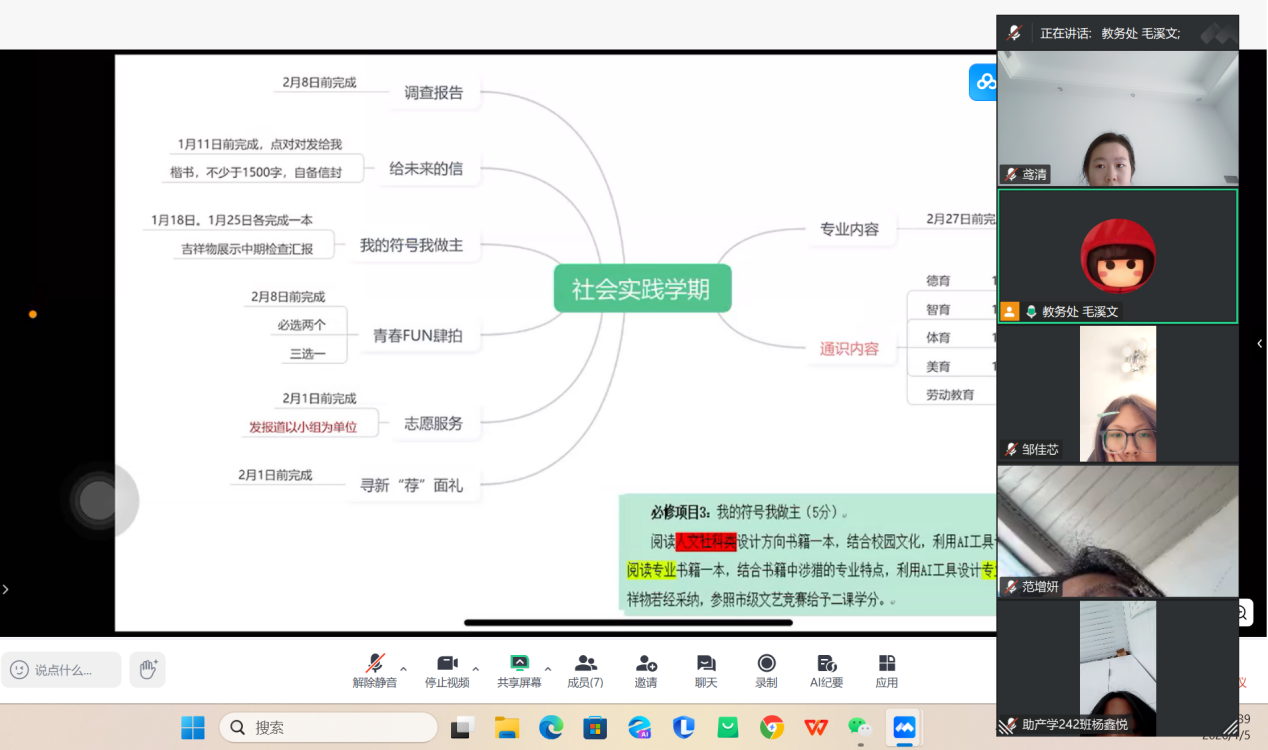Open WPS Office from the taskbar

pos(816,727)
